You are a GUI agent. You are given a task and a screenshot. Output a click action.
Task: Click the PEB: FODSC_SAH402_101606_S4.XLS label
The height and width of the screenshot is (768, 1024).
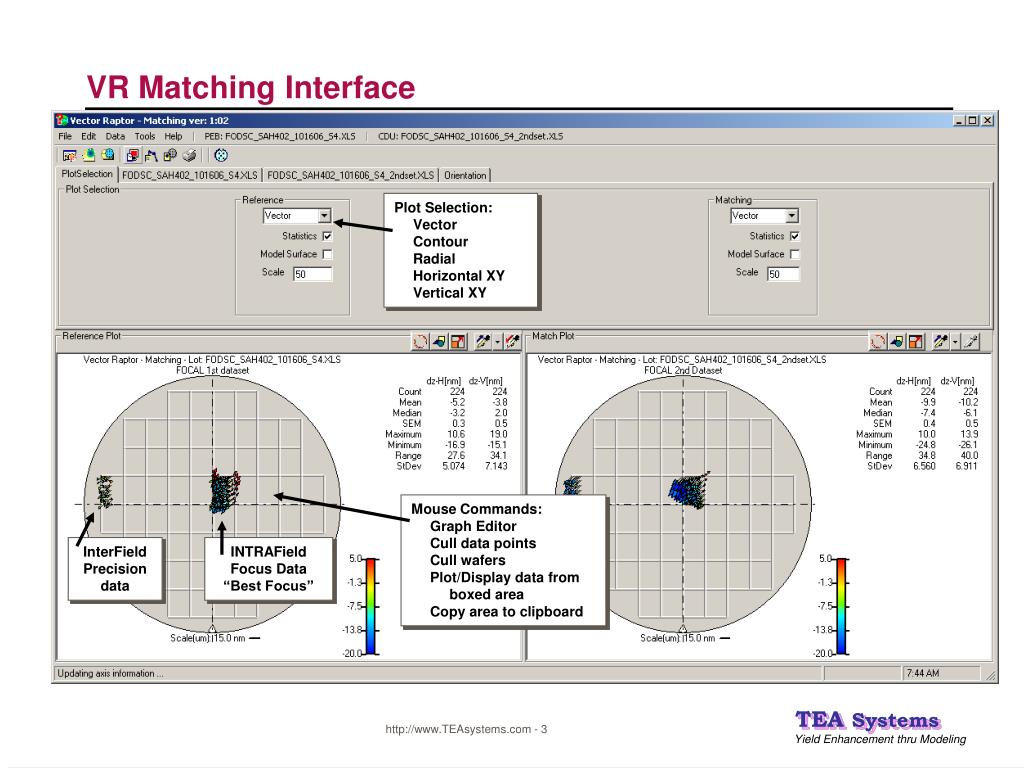280,136
